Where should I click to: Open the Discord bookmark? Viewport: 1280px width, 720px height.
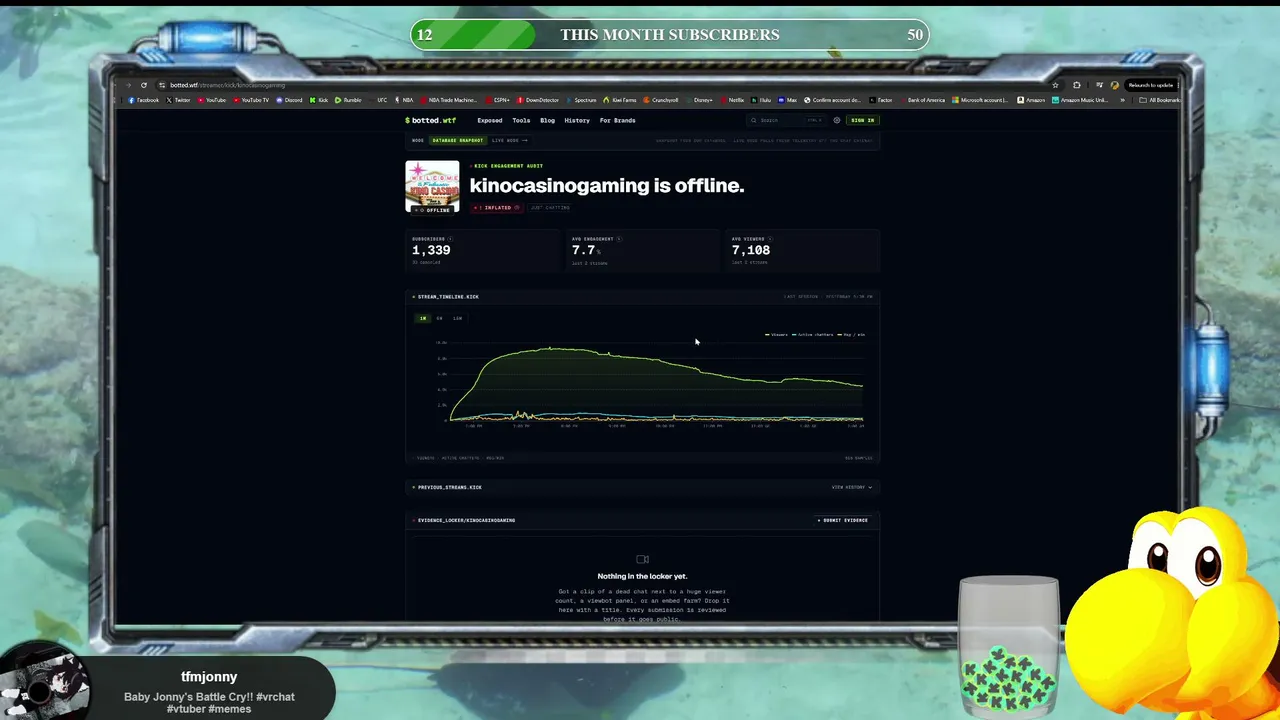(x=290, y=100)
